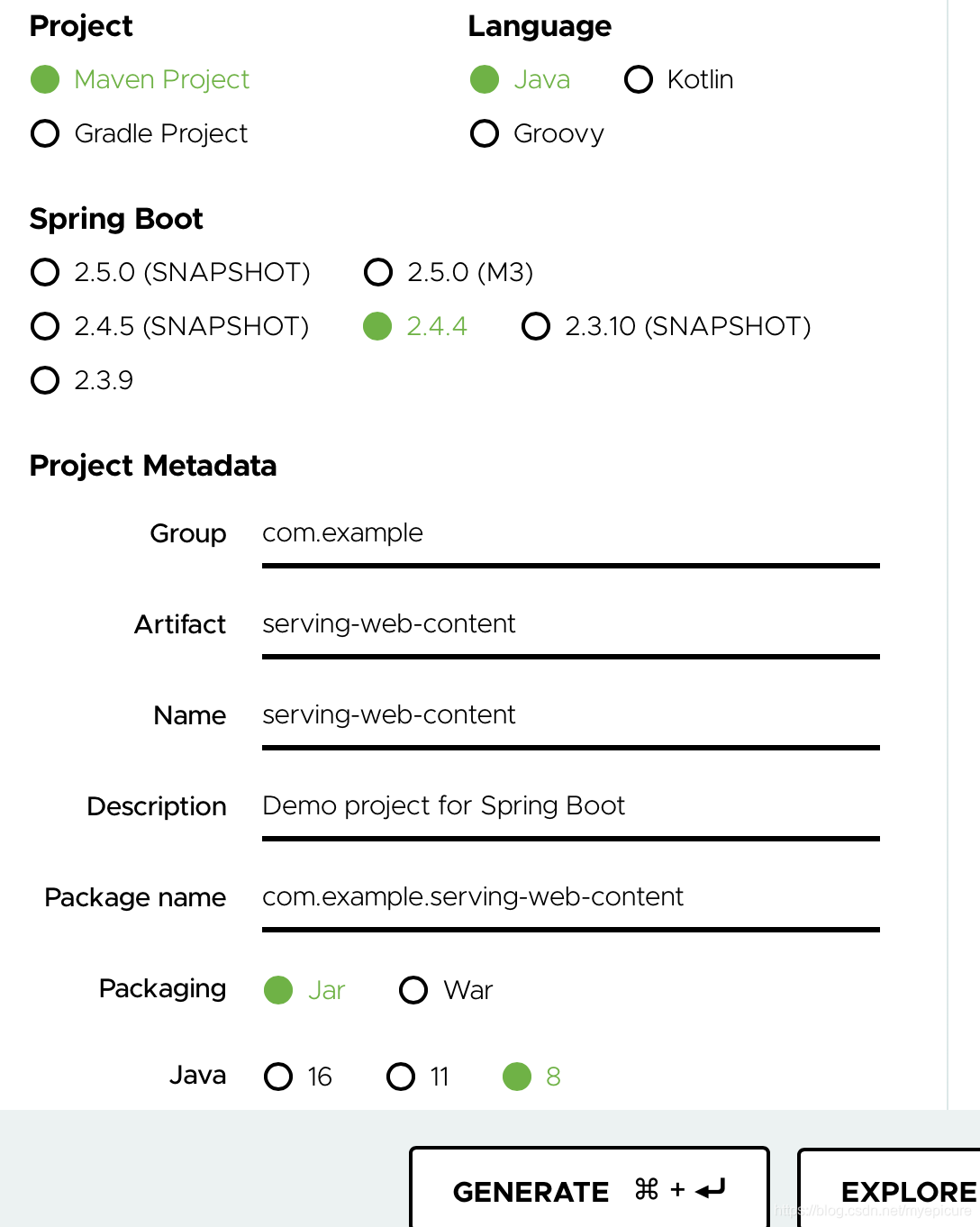Select Java version 16
980x1227 pixels.
(278, 1077)
